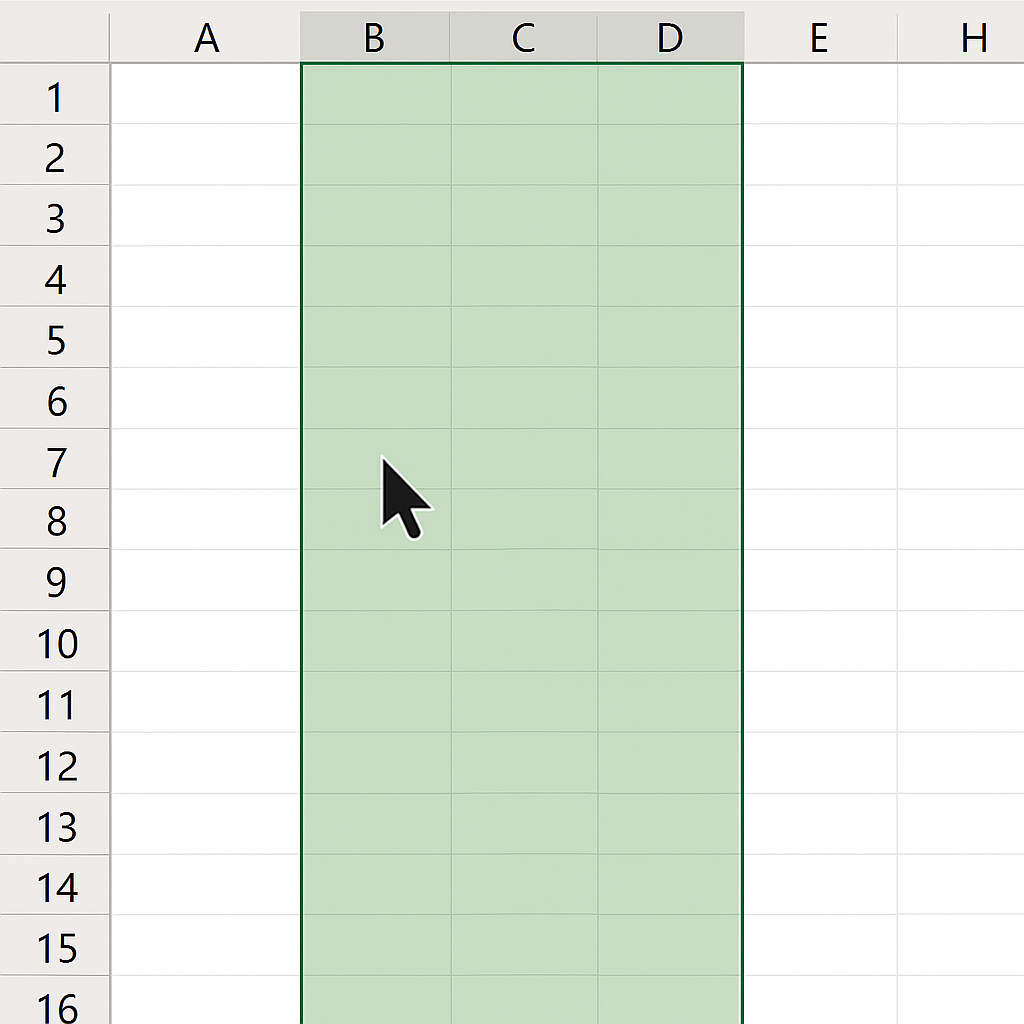Select row 10 header
This screenshot has height=1024, width=1024.
coord(55,641)
